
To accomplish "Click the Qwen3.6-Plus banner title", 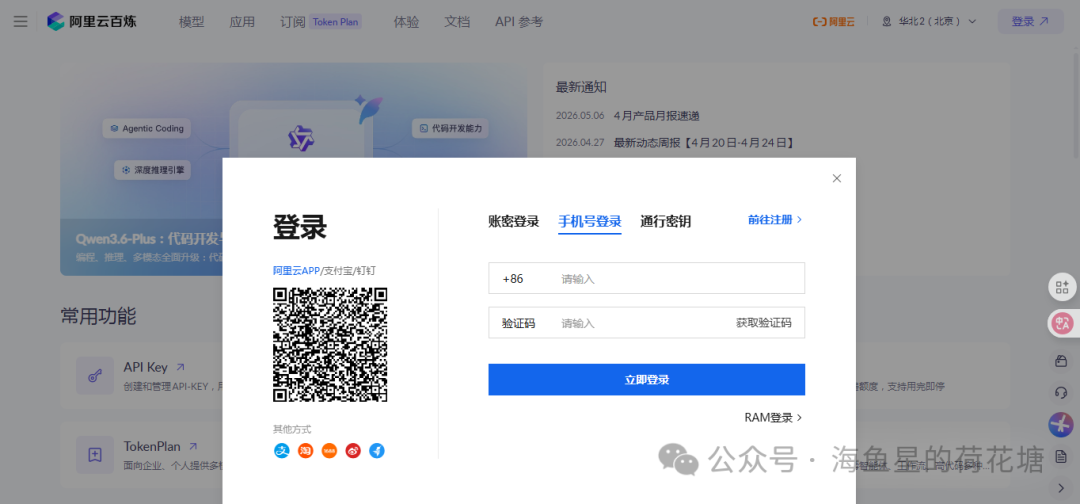I will pyautogui.click(x=151, y=239).
